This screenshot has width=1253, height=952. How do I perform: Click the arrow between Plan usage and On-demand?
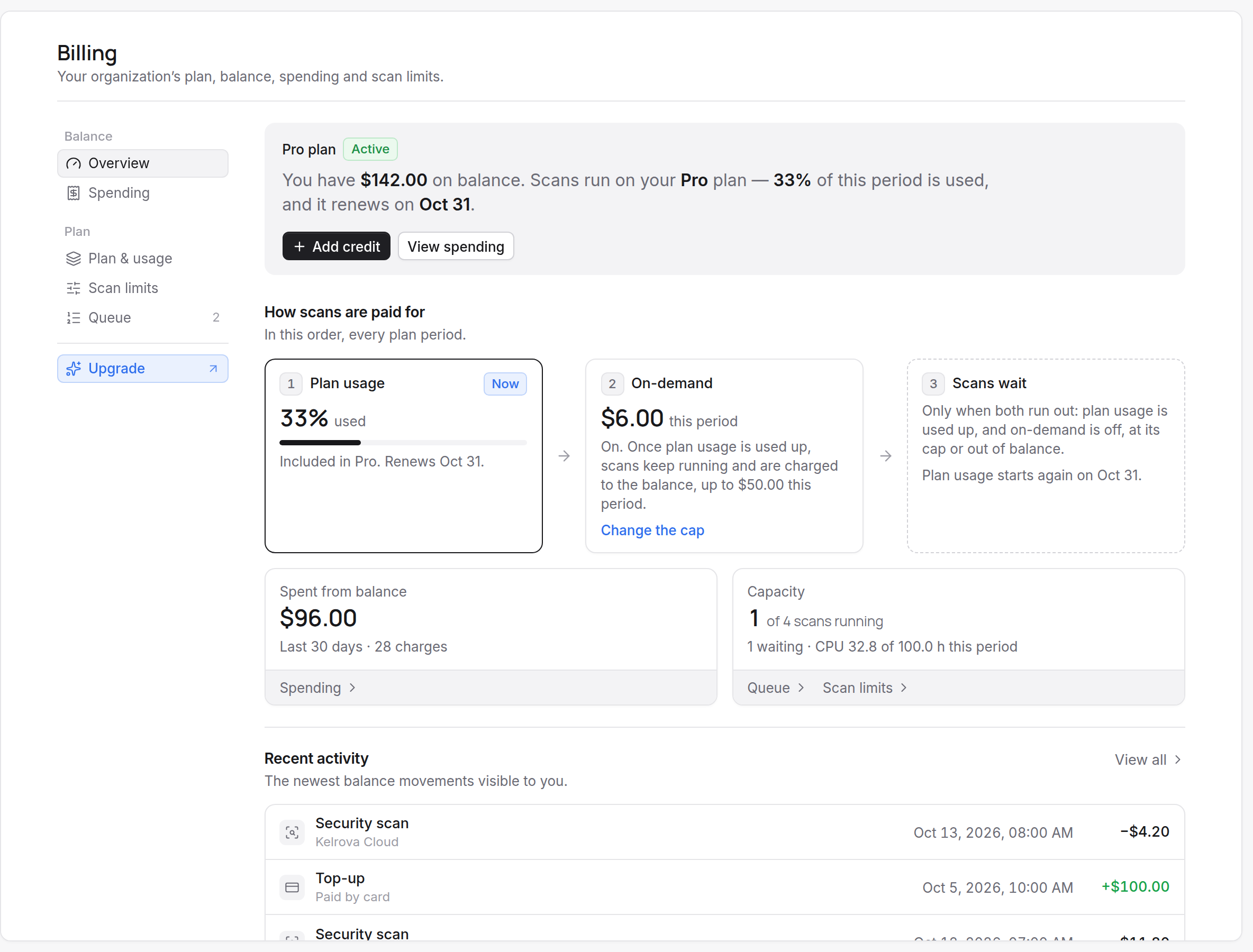[564, 455]
